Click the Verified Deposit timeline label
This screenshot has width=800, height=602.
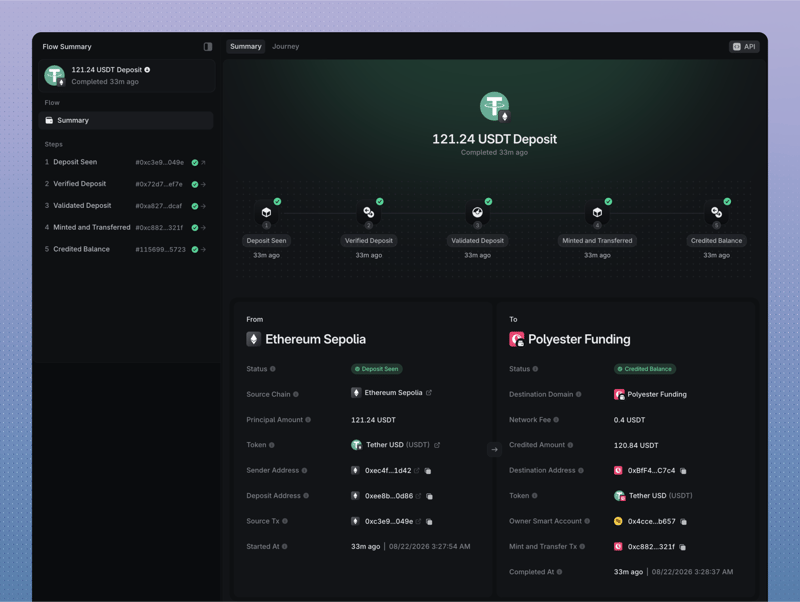368,241
